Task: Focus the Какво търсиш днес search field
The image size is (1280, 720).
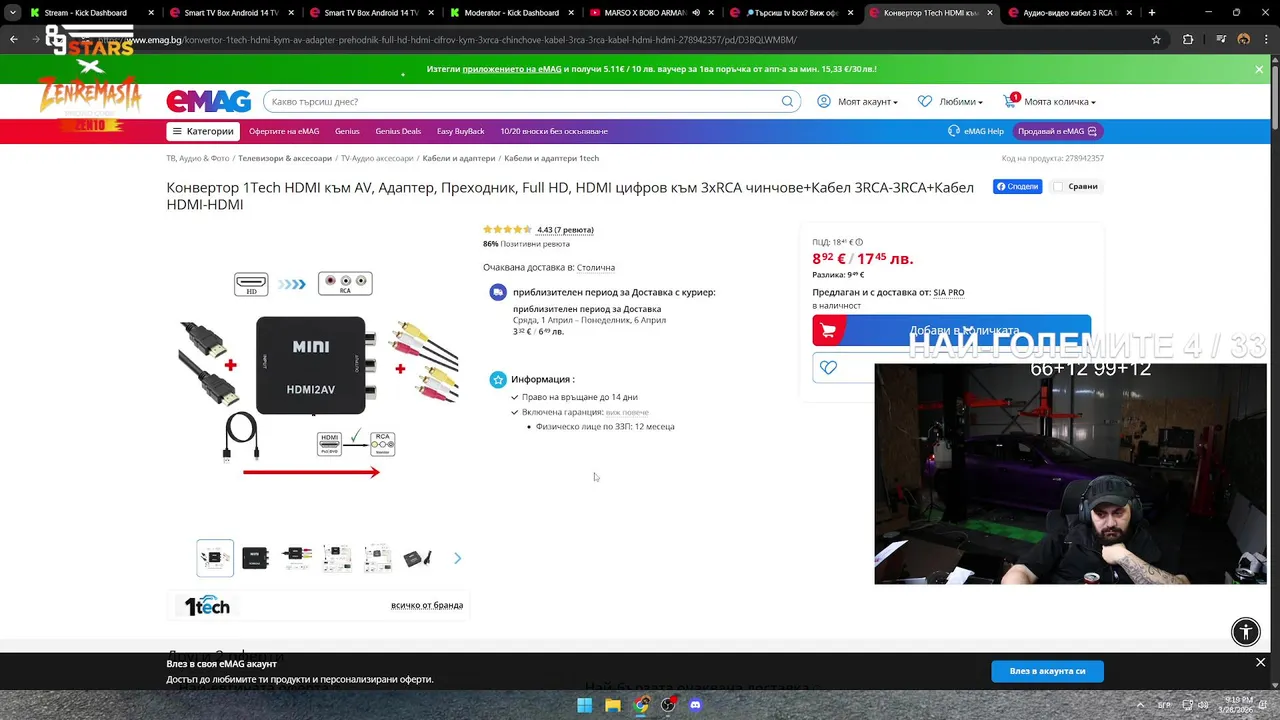Action: [x=525, y=101]
